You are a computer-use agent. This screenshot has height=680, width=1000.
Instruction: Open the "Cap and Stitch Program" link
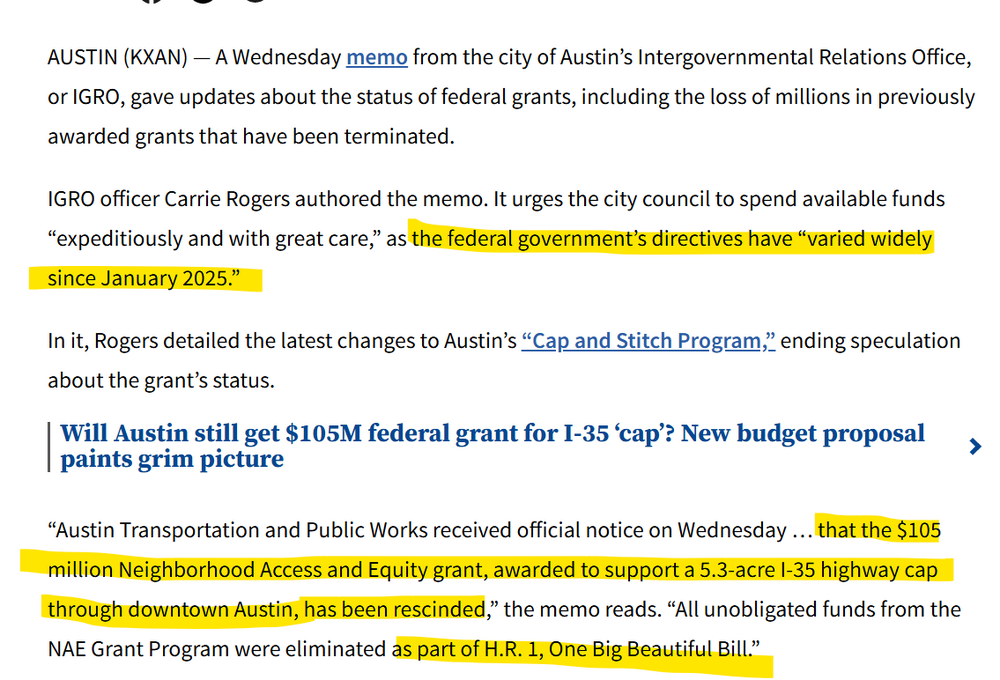tap(648, 341)
